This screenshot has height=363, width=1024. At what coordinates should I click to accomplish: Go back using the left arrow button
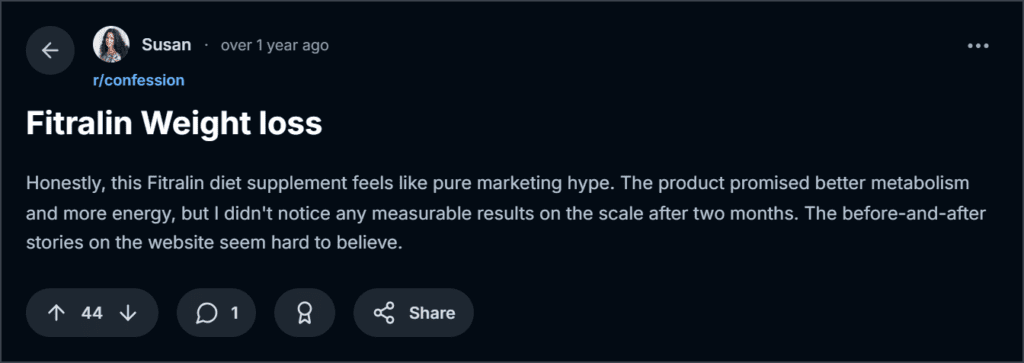50,50
